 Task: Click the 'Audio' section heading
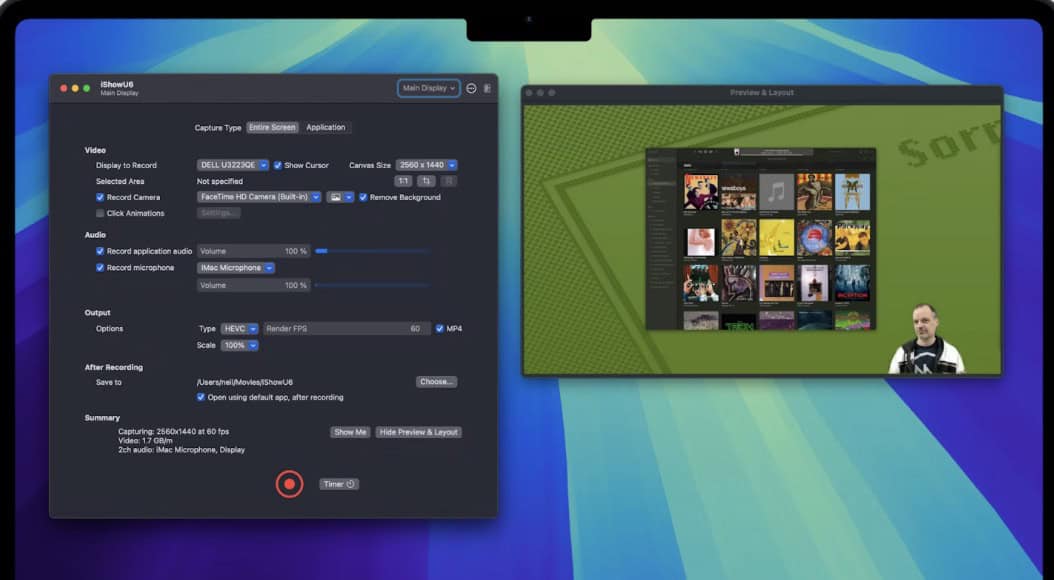[95, 235]
